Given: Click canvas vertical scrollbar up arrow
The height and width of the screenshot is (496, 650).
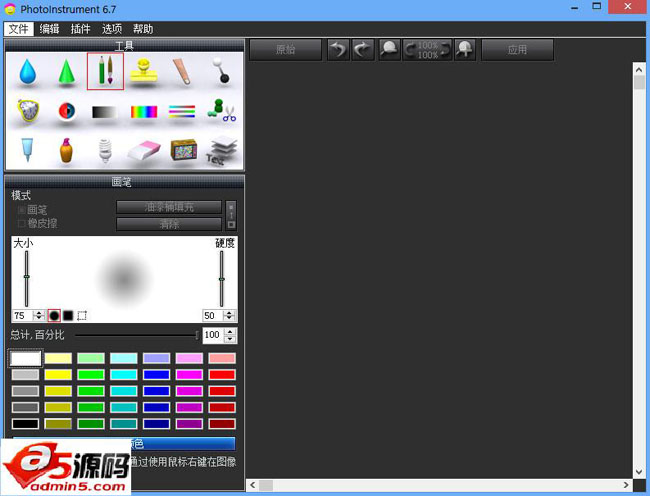Looking at the screenshot, I should 639,70.
